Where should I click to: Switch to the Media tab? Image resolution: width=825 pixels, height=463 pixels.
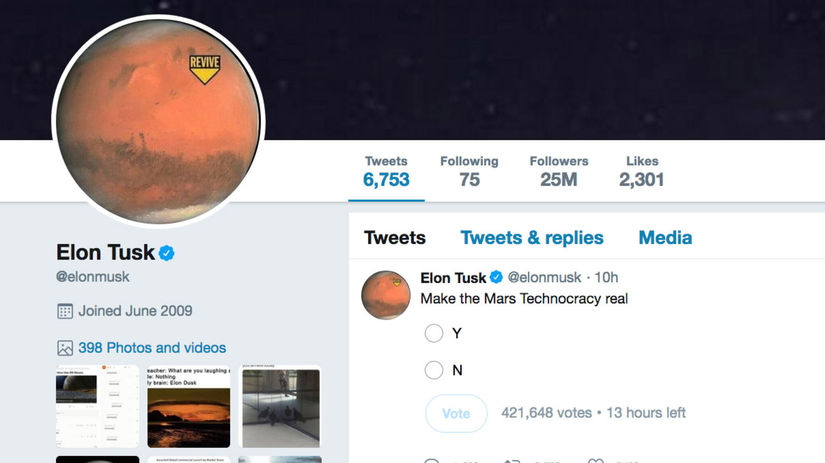(x=665, y=238)
